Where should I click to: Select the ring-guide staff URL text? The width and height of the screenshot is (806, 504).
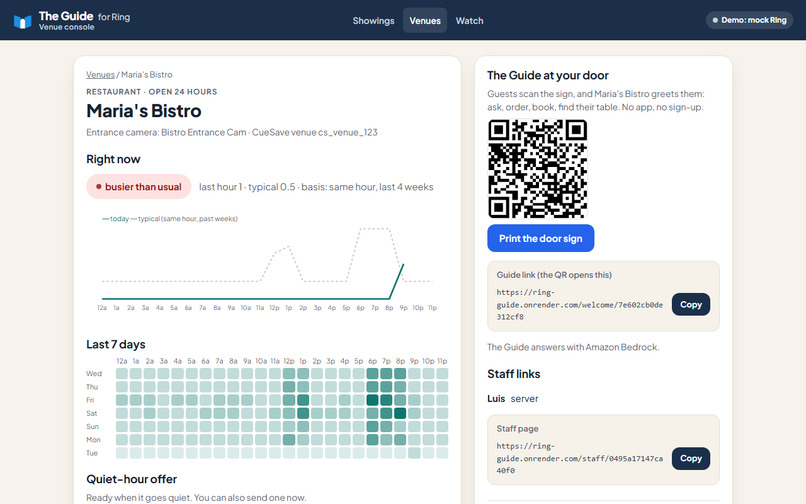(579, 458)
